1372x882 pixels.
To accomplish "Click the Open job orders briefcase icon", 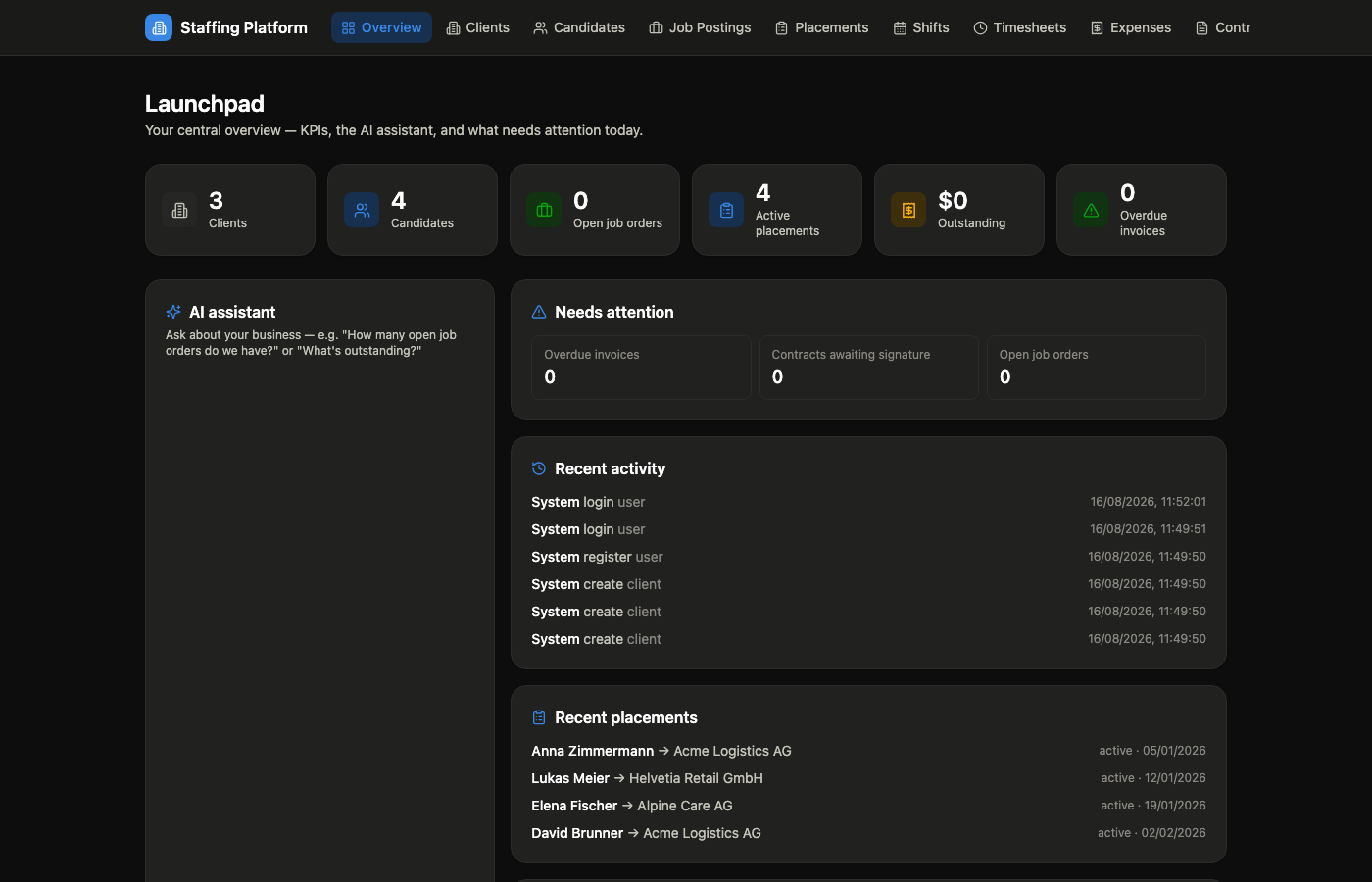I will pyautogui.click(x=544, y=210).
